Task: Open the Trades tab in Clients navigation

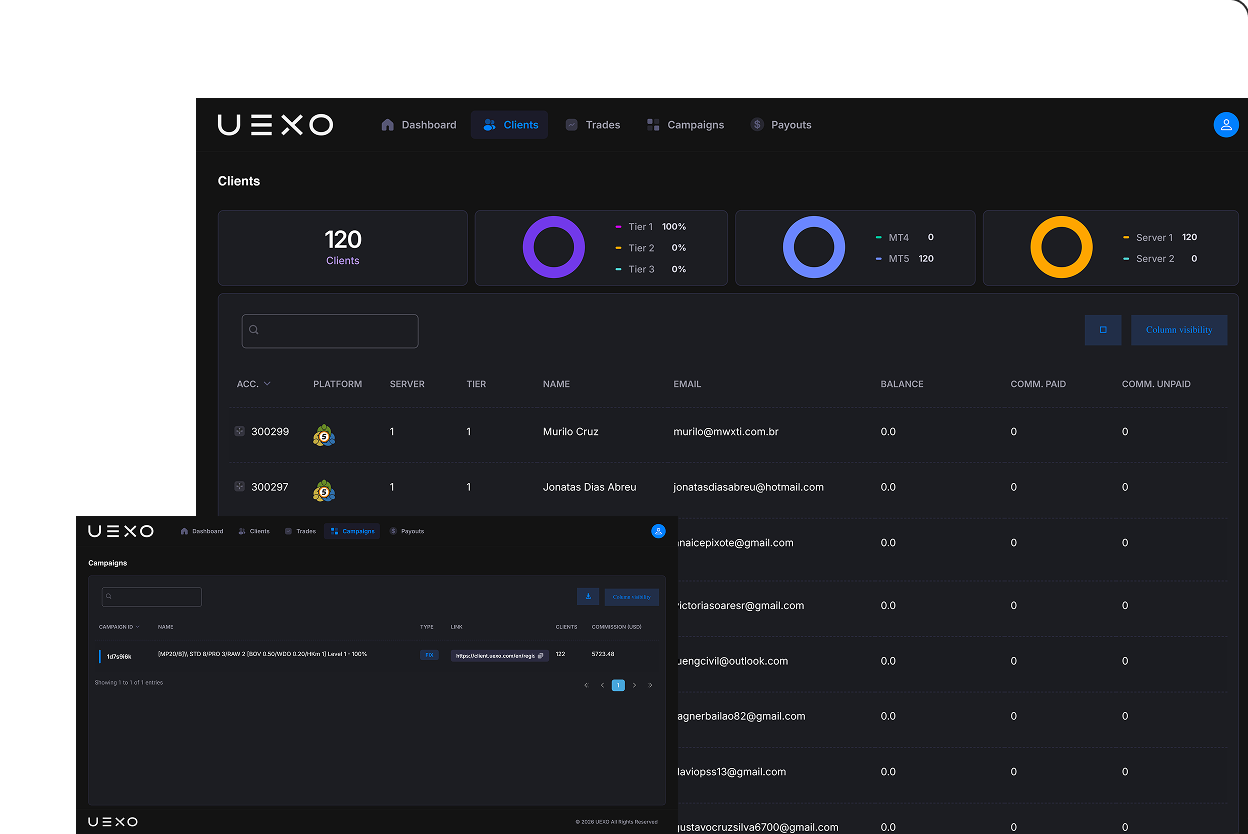Action: (x=593, y=125)
